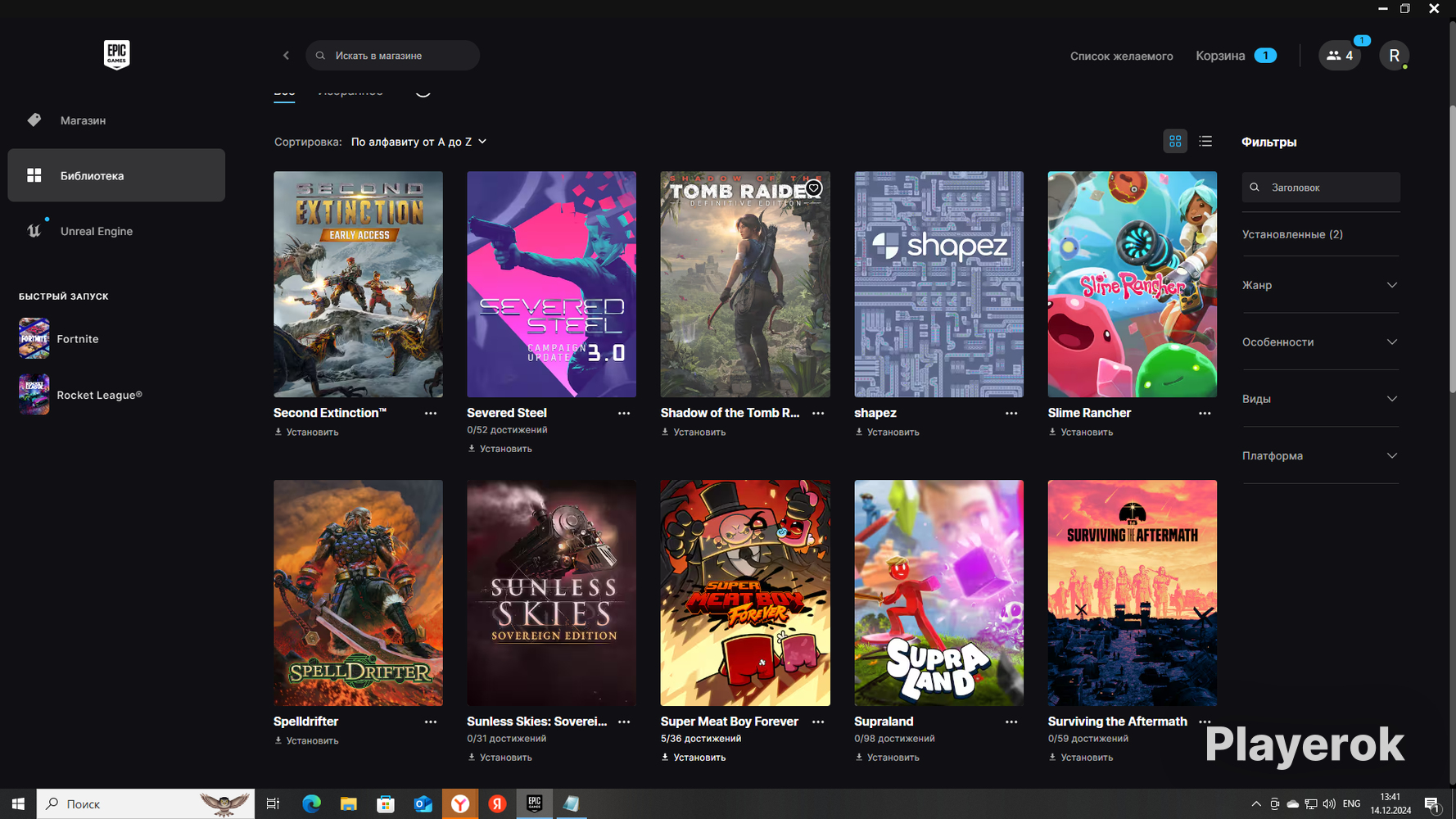Screen dimensions: 1456x819
Task: Open options menu for Spelldrifter
Action: 431,722
